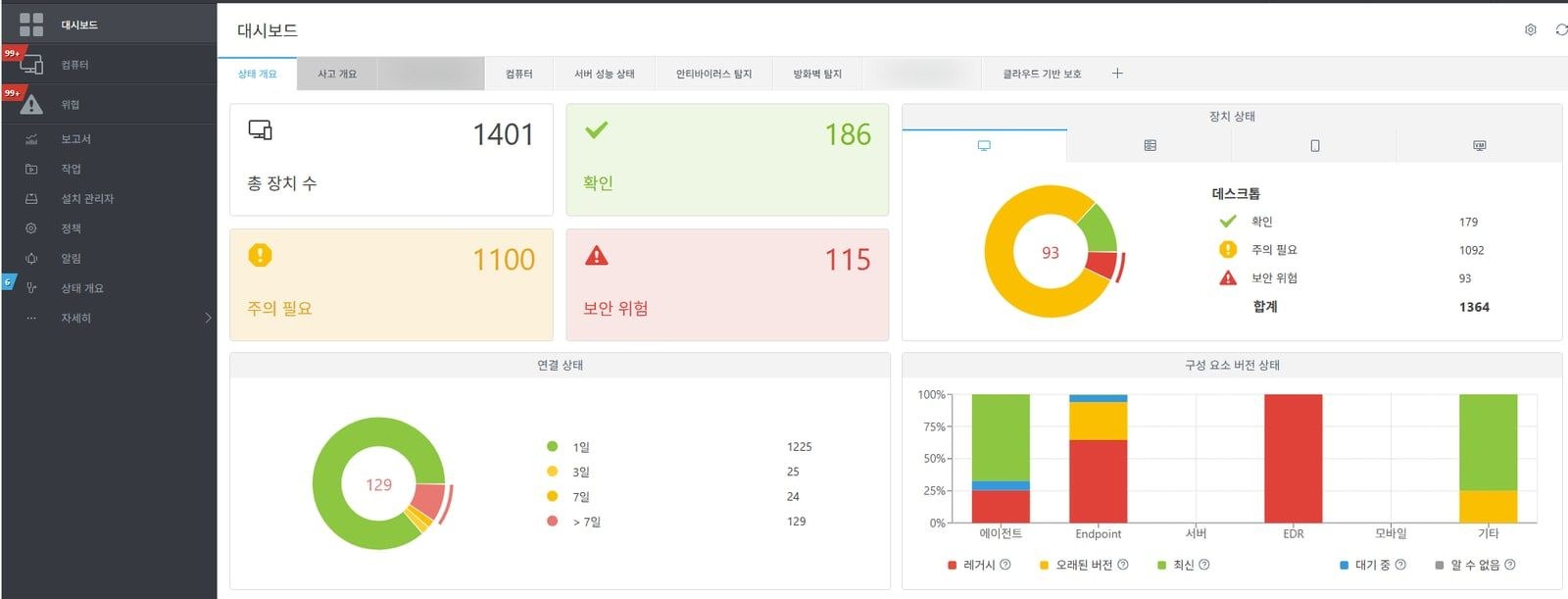Click the 주의 필요 row value 1092
Image resolution: width=1568 pixels, height=599 pixels.
(1471, 250)
